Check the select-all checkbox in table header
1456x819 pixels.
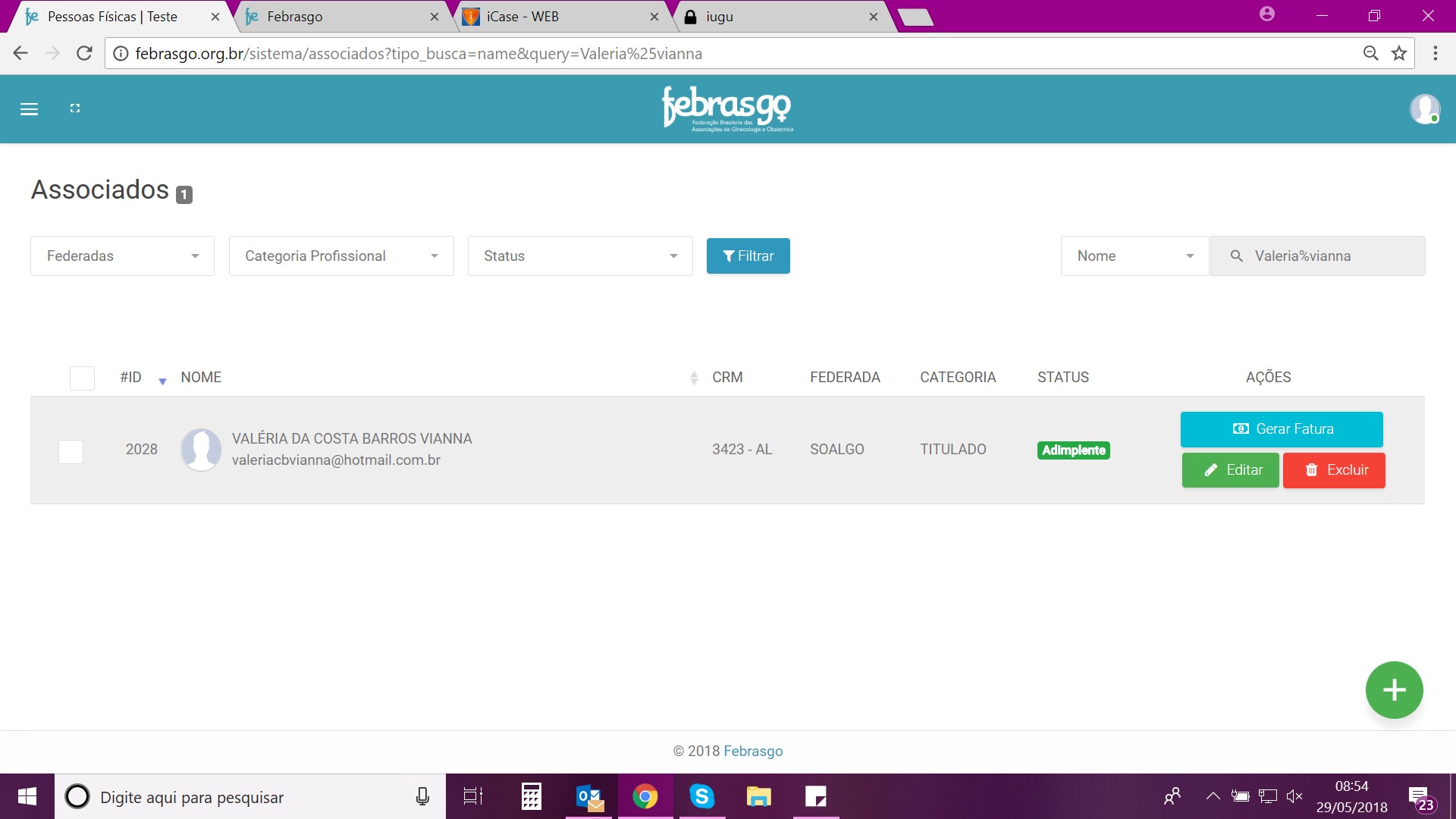[82, 378]
